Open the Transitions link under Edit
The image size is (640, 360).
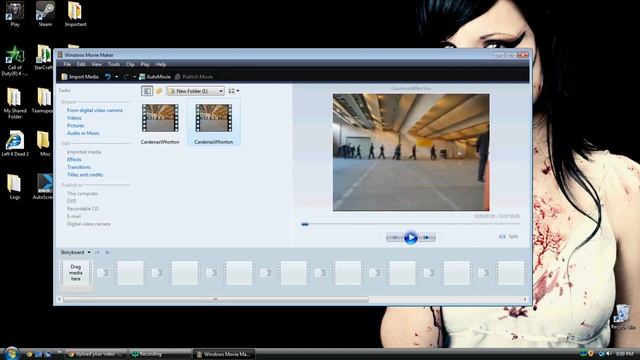pos(79,167)
